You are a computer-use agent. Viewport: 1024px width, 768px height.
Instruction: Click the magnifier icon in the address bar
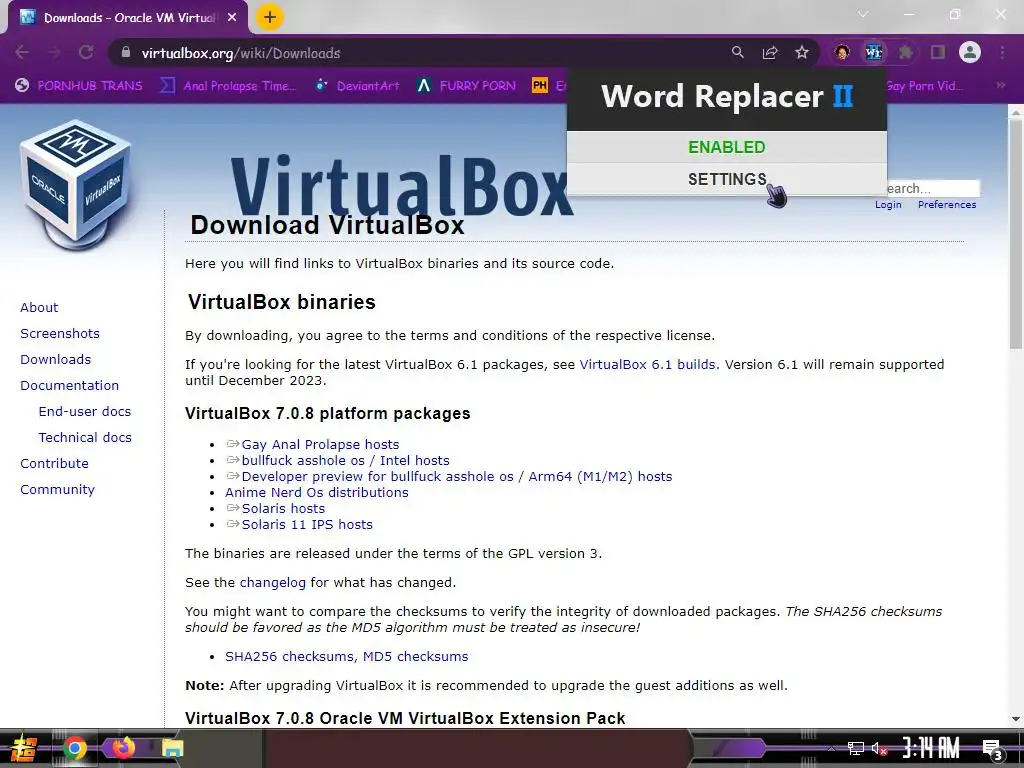point(737,52)
